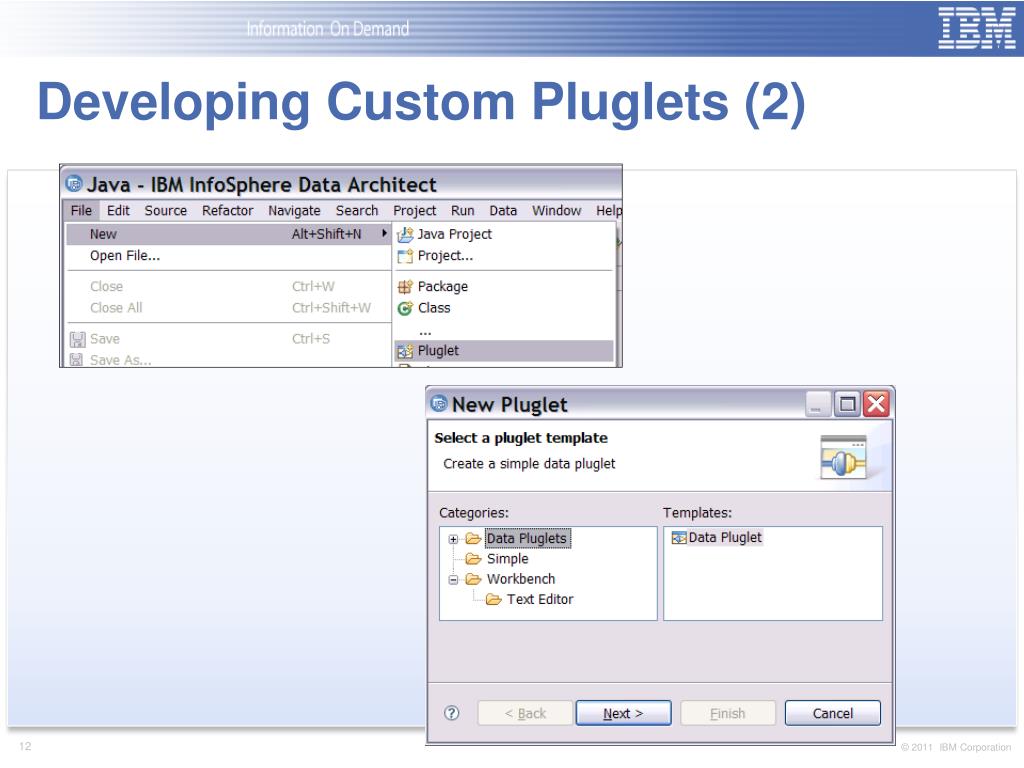Click the Data Pluglets folder icon

[x=473, y=539]
